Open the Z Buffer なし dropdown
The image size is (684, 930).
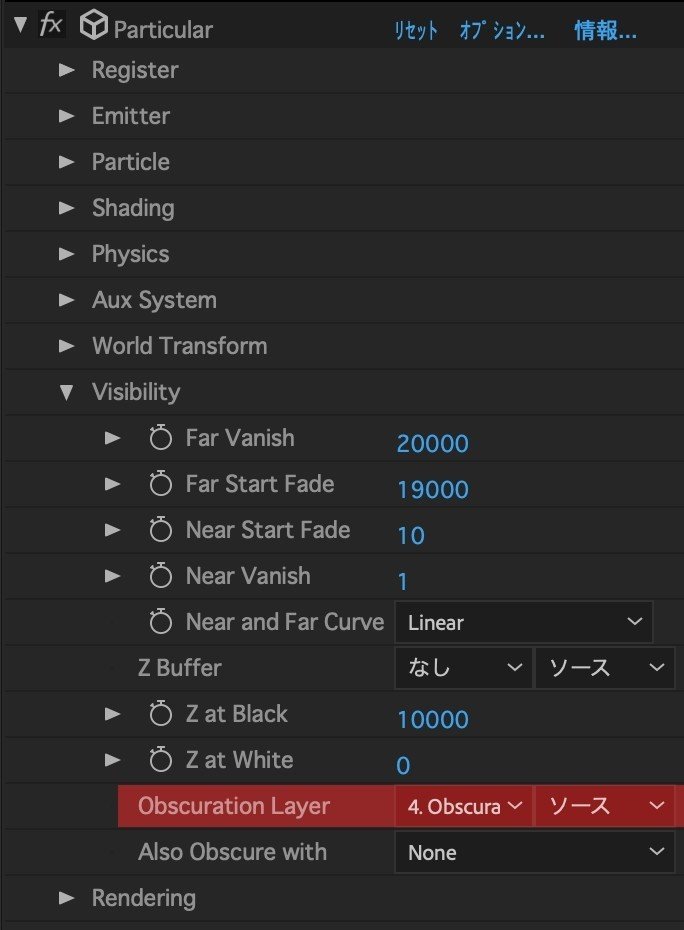(x=463, y=667)
